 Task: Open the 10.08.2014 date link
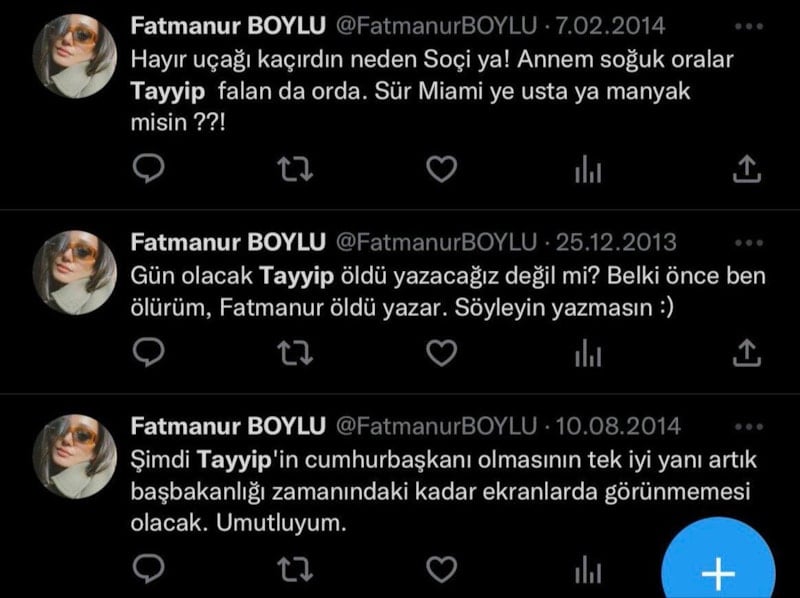[617, 426]
